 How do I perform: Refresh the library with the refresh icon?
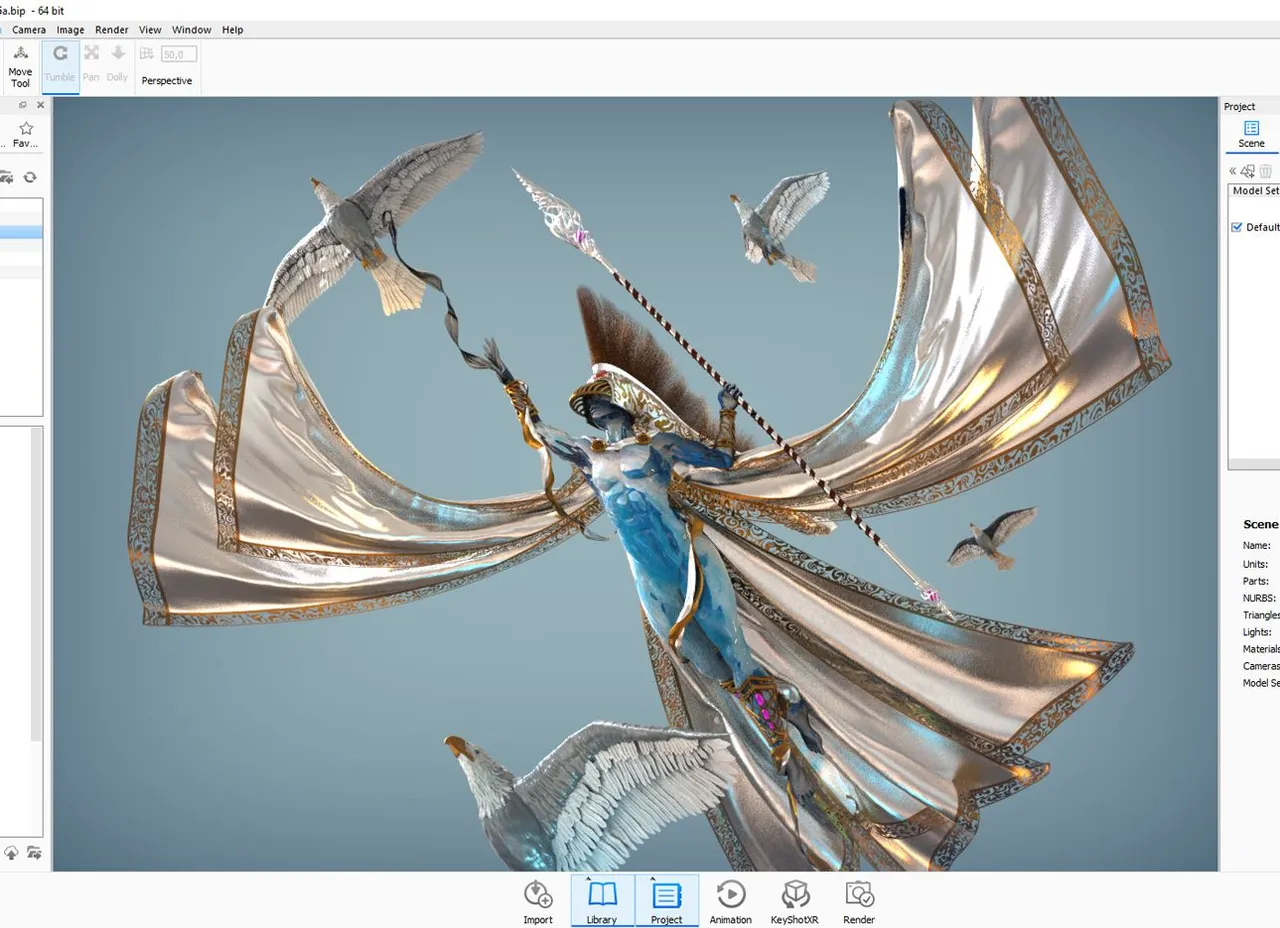[30, 177]
